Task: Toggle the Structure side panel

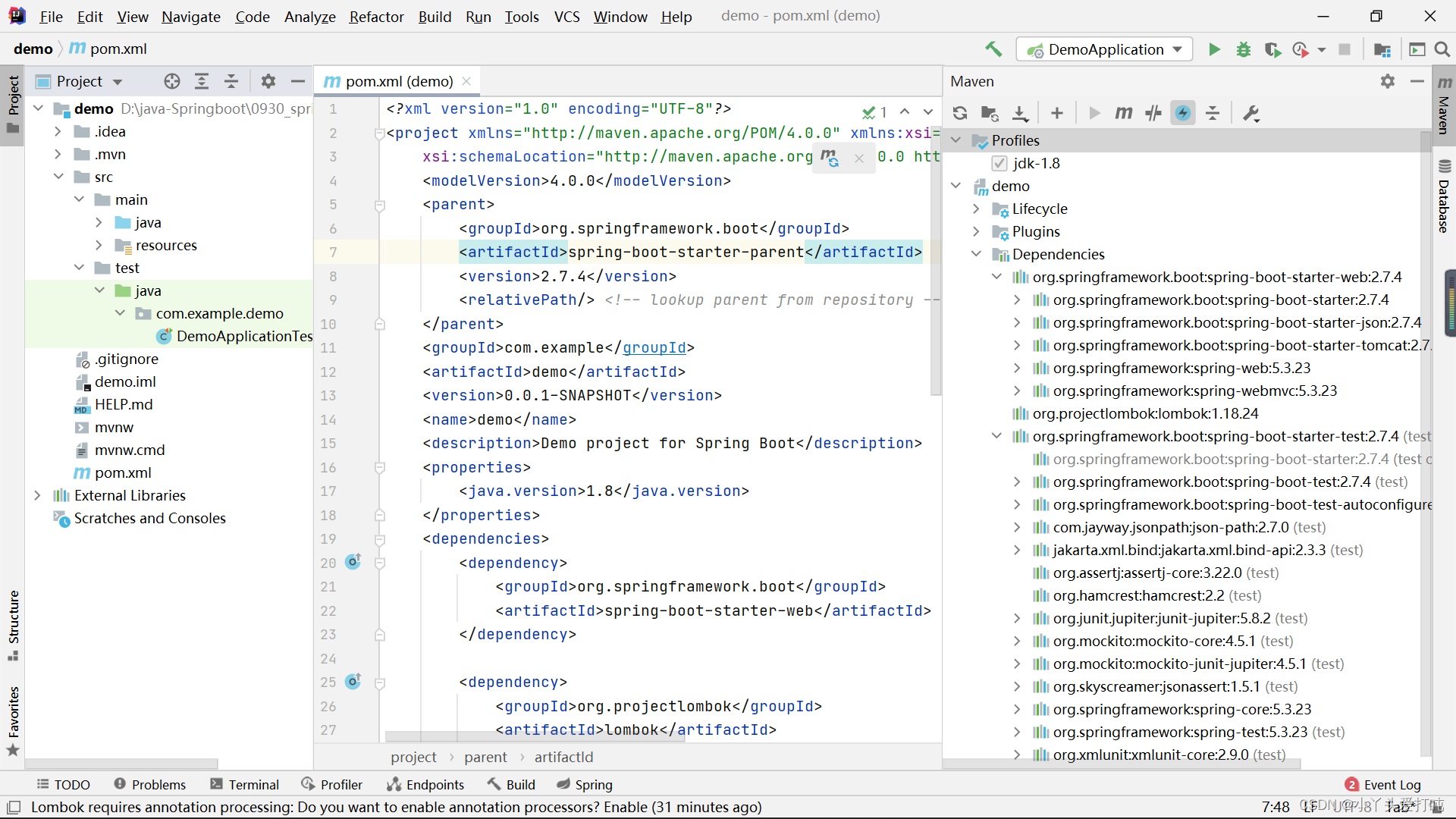Action: 13,624
